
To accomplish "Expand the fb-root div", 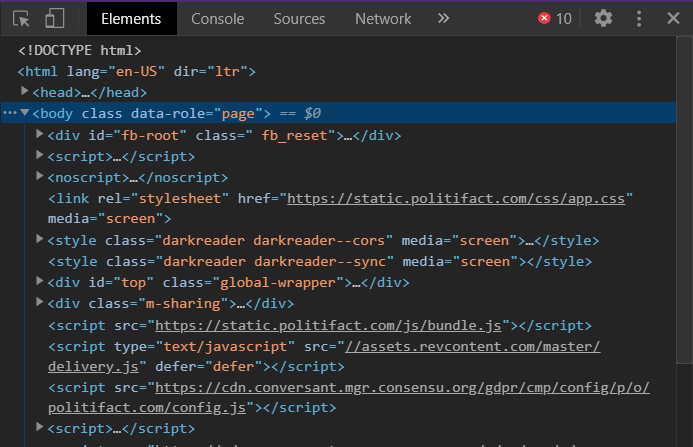I will coord(39,134).
